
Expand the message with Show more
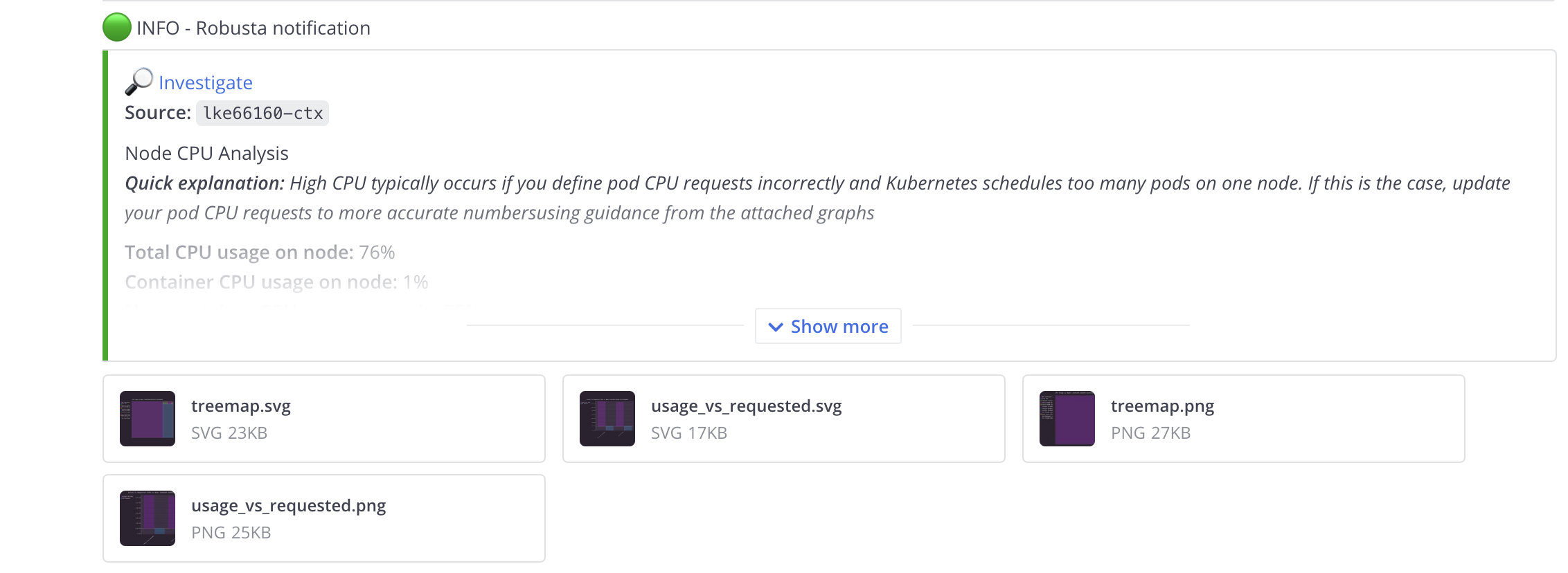click(828, 326)
